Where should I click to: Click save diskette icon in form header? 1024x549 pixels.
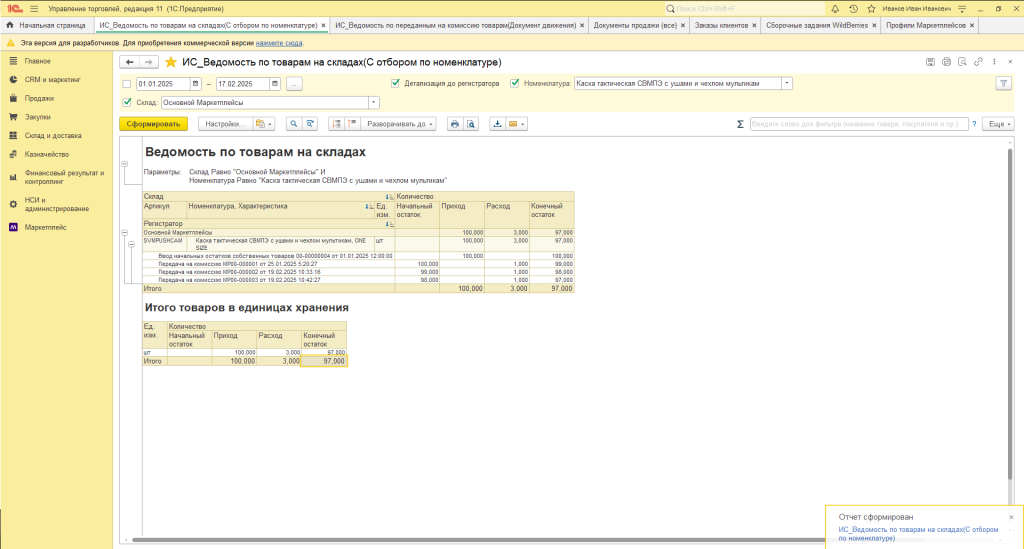[930, 62]
